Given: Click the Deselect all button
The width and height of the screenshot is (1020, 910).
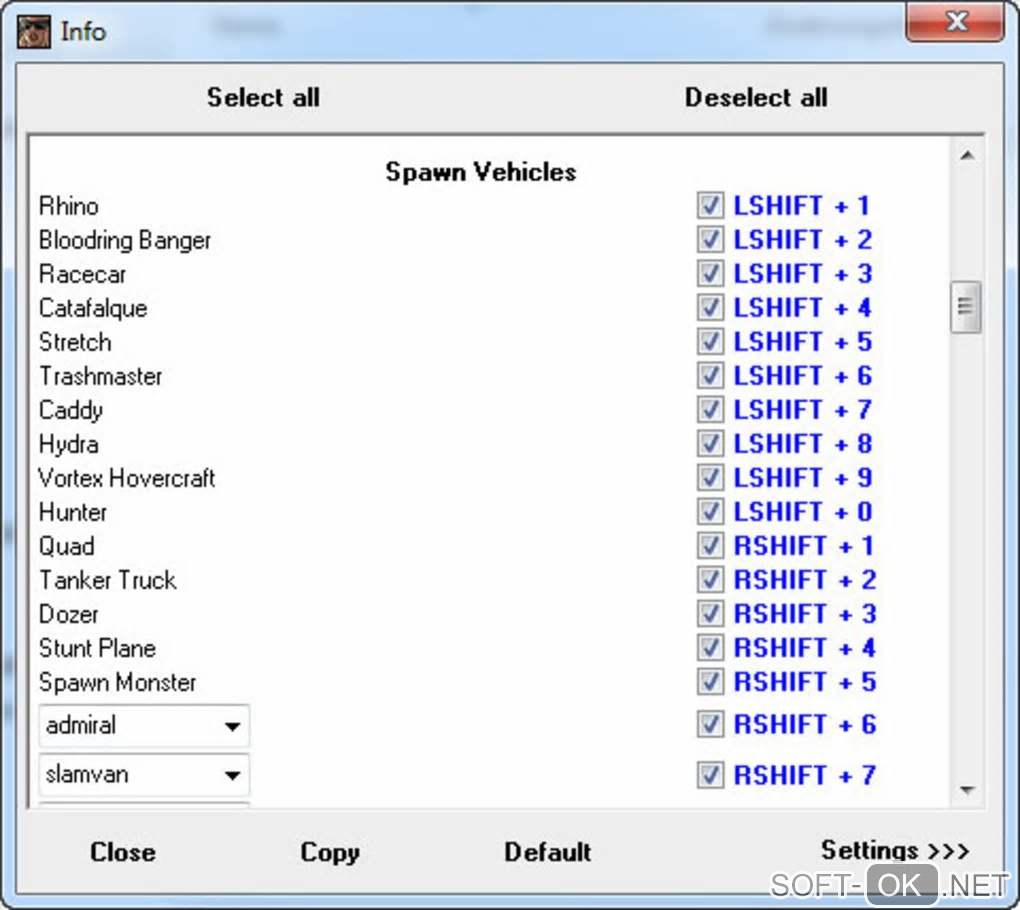Looking at the screenshot, I should [756, 98].
